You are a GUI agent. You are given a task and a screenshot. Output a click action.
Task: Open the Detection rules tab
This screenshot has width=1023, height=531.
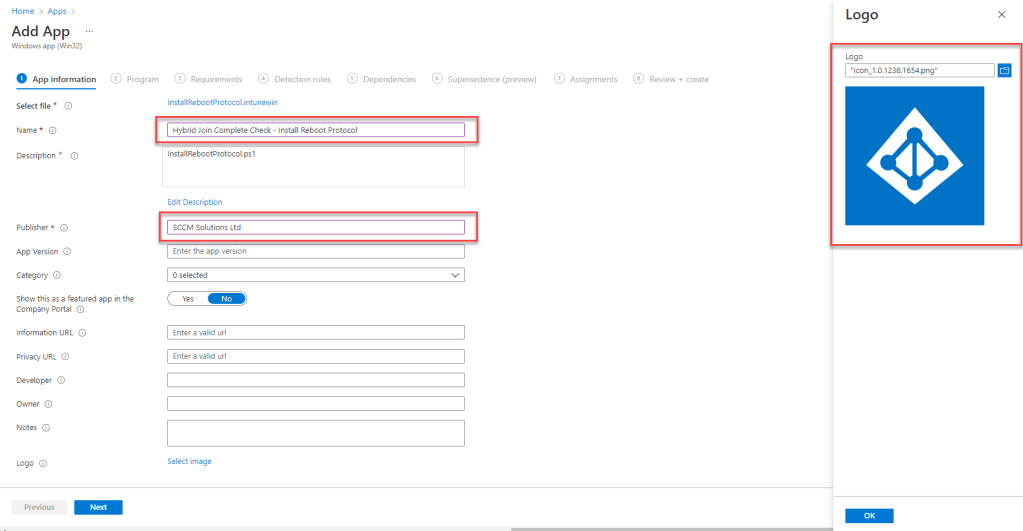tap(297, 79)
